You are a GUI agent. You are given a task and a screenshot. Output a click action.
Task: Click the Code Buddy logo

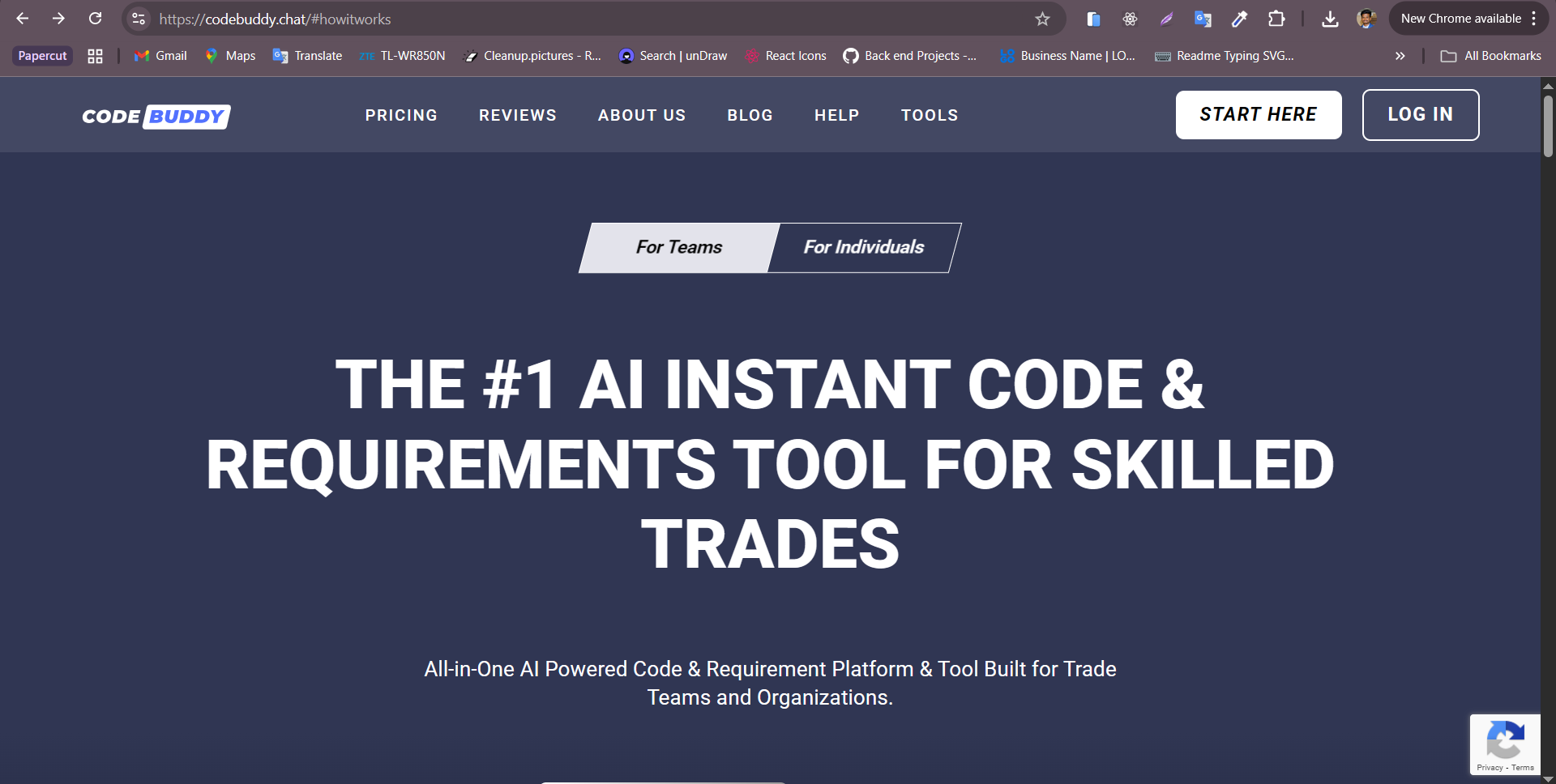point(156,116)
